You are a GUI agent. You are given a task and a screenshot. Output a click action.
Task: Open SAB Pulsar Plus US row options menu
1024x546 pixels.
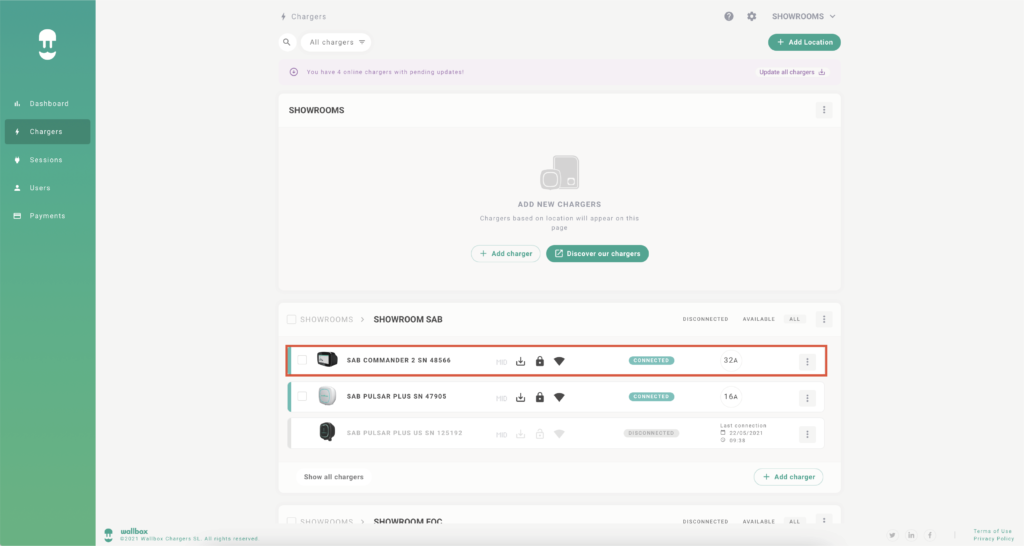[807, 434]
